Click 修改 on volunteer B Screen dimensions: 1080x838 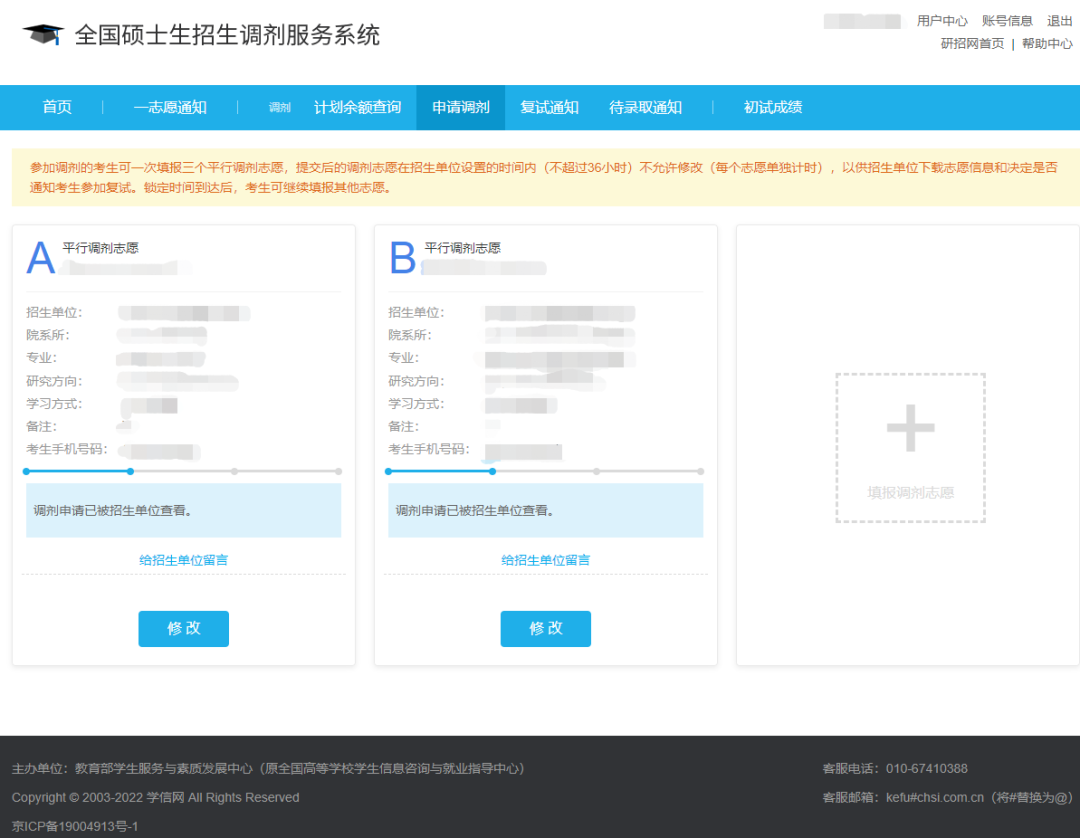[545, 629]
